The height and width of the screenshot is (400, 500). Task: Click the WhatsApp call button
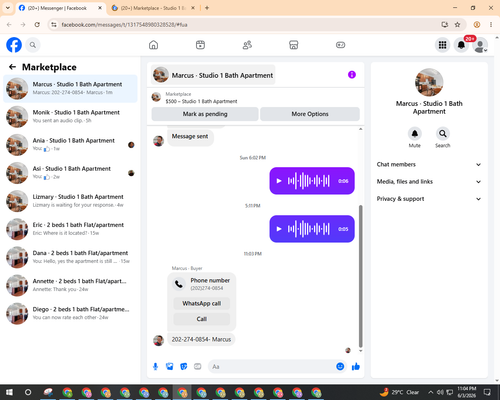pyautogui.click(x=202, y=303)
